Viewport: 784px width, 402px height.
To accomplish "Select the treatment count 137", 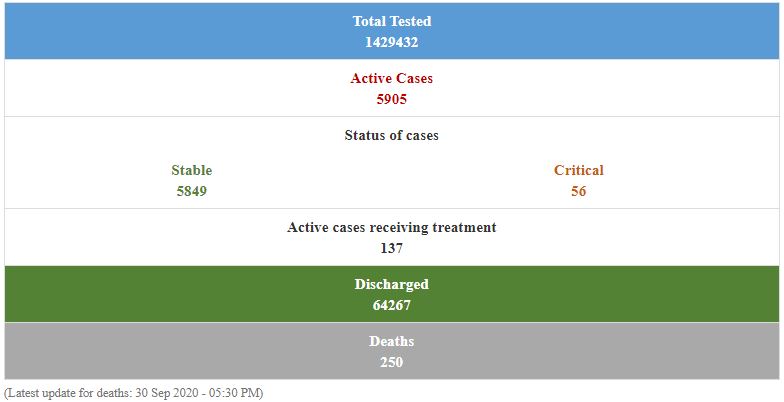I will 391,248.
